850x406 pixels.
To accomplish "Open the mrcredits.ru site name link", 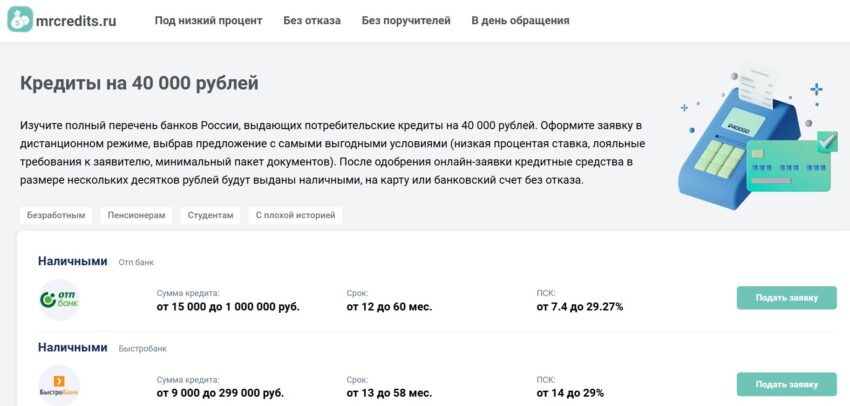I will coord(76,21).
